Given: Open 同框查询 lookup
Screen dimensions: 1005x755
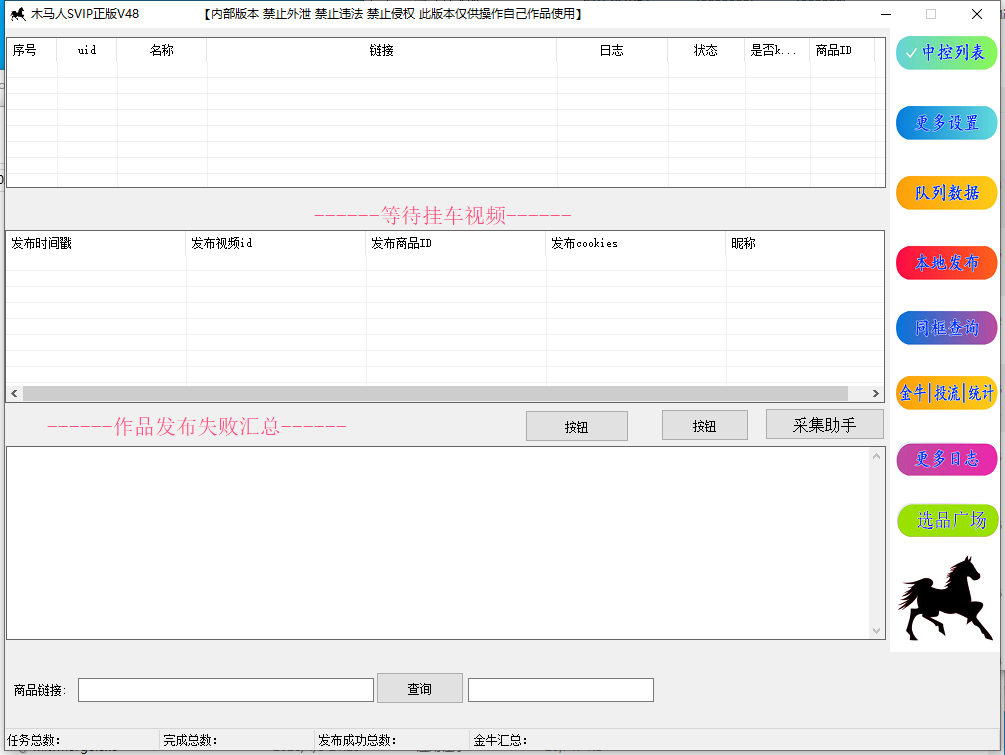Looking at the screenshot, I should 946,328.
